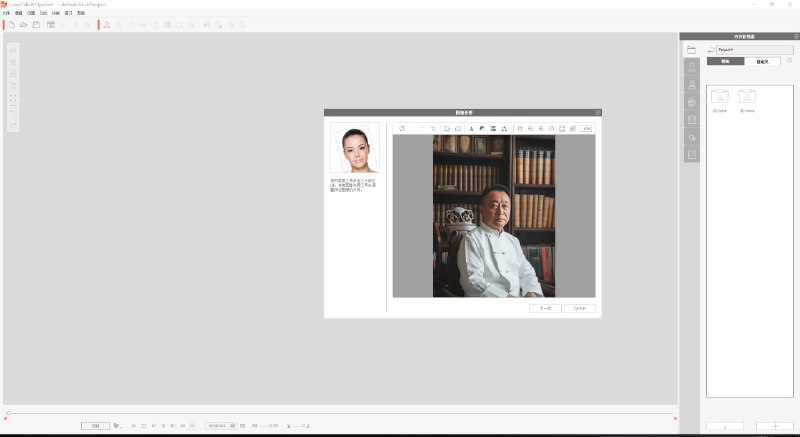The image size is (800, 437).
Task: Open the 帮助 menu
Action: coord(81,13)
